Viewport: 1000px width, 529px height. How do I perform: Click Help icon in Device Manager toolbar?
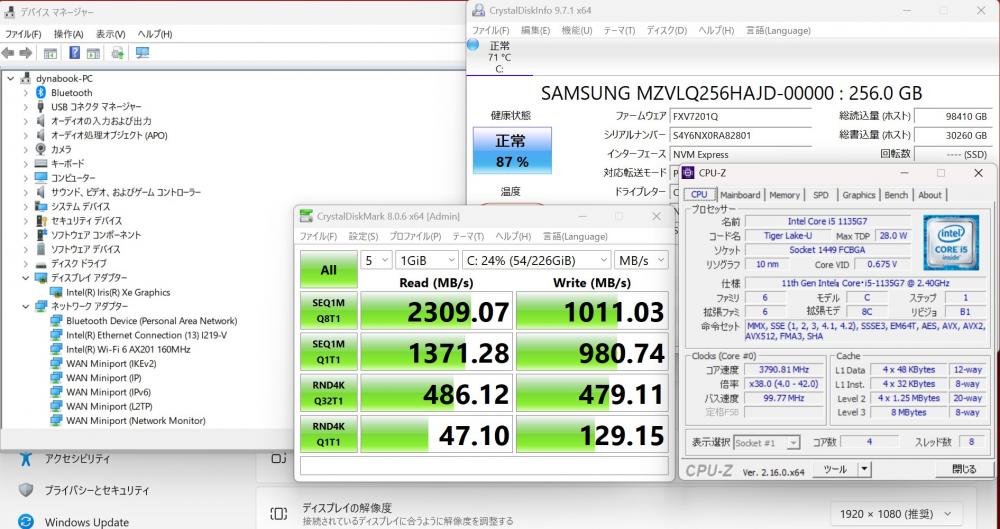point(75,53)
